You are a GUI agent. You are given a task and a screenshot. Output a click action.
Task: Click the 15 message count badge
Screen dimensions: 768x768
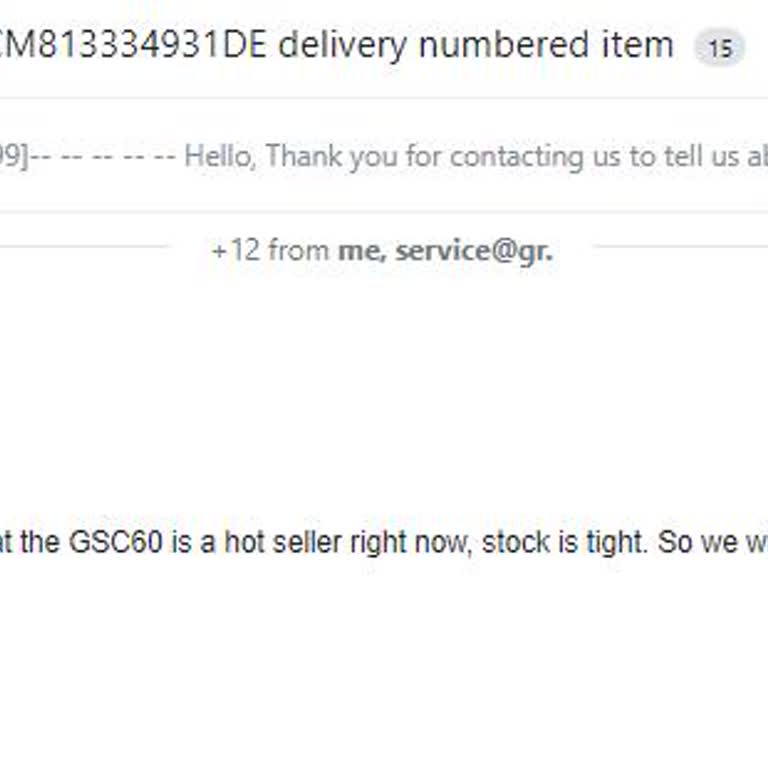[720, 48]
